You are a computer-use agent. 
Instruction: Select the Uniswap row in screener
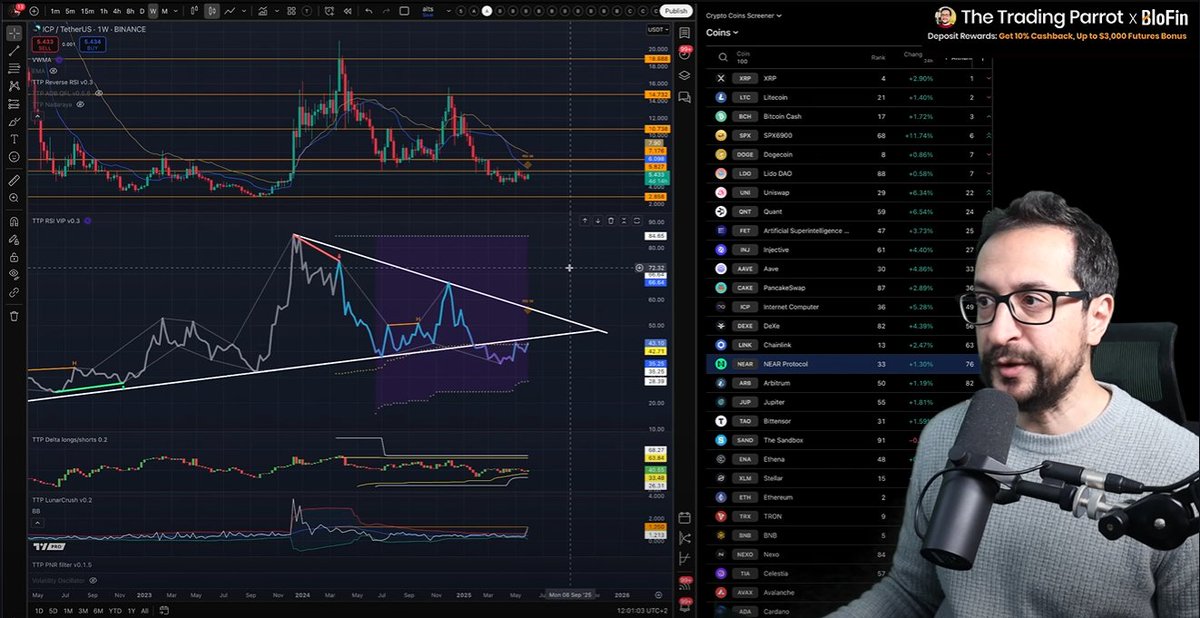849,192
